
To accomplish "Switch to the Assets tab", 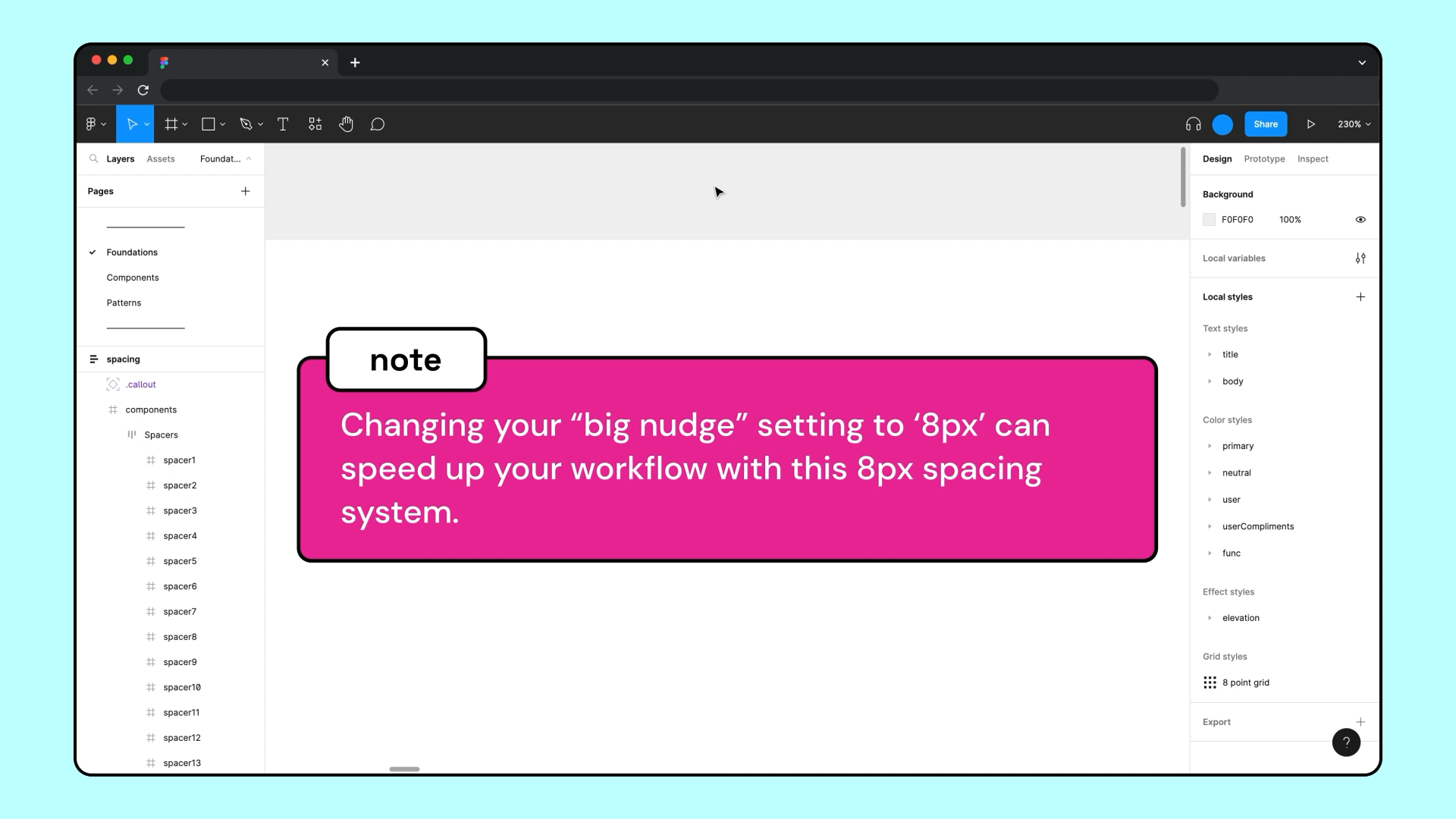I will point(161,158).
